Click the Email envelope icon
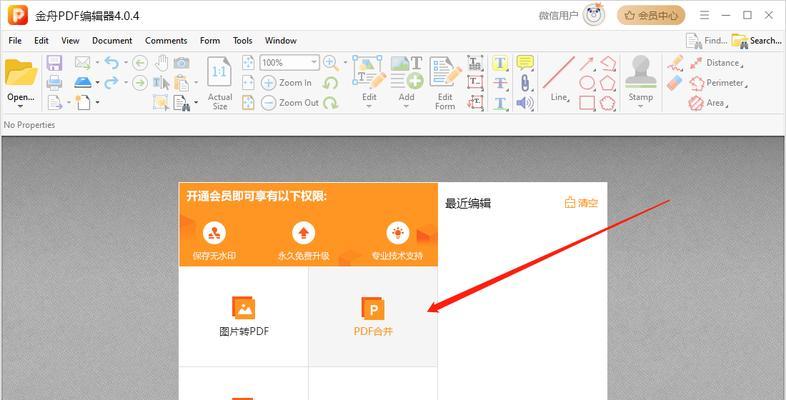This screenshot has width=786, height=400. 82,63
